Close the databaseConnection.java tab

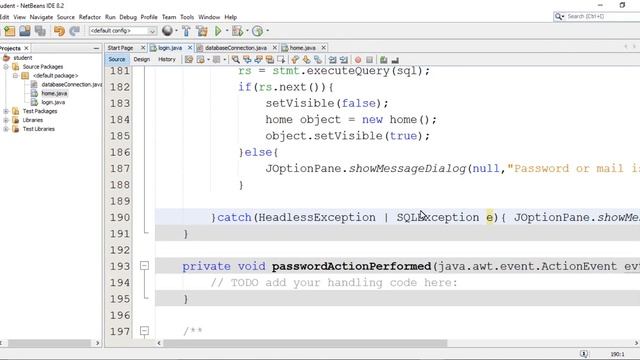275,48
